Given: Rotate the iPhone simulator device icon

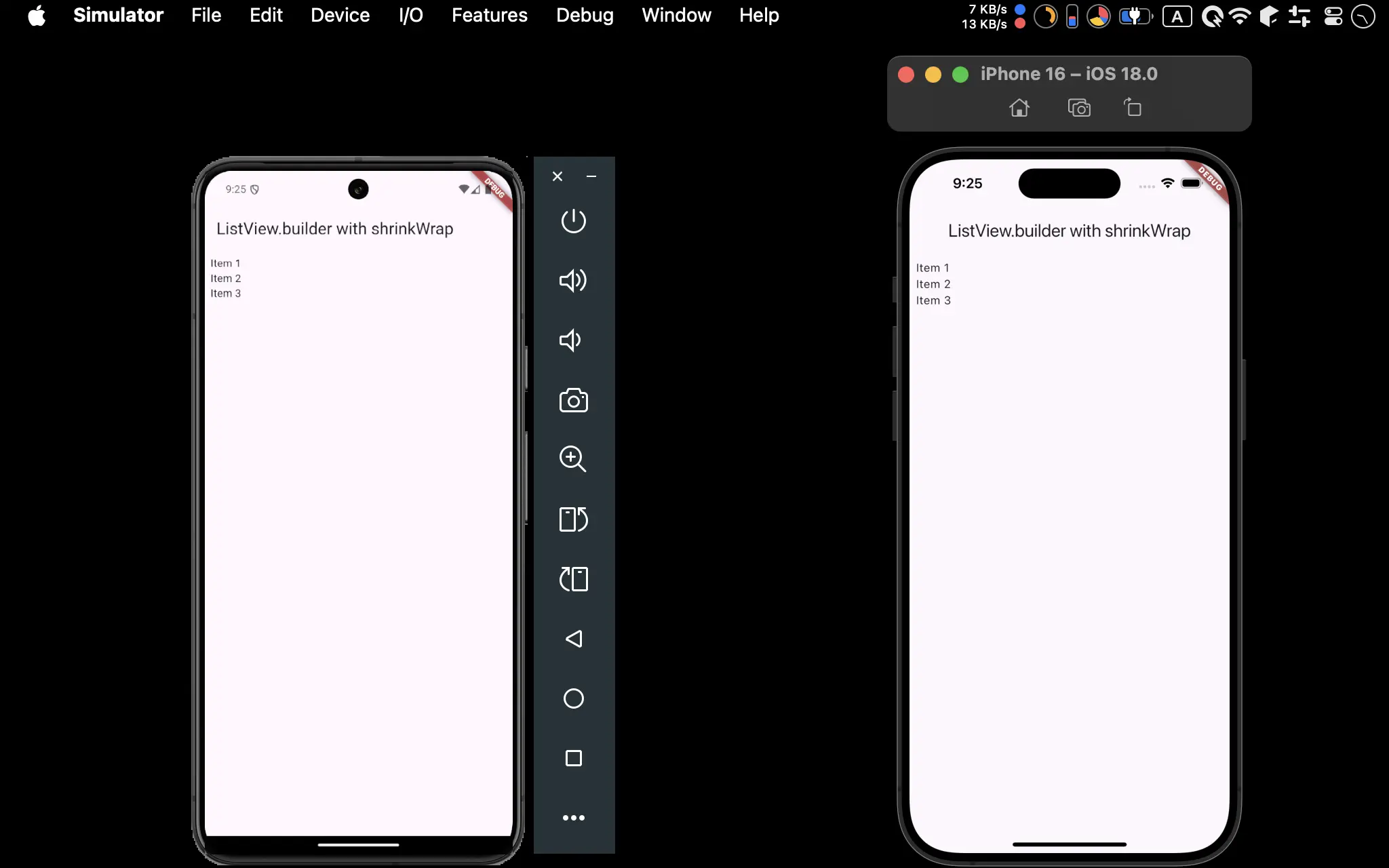Looking at the screenshot, I should coord(1133,107).
